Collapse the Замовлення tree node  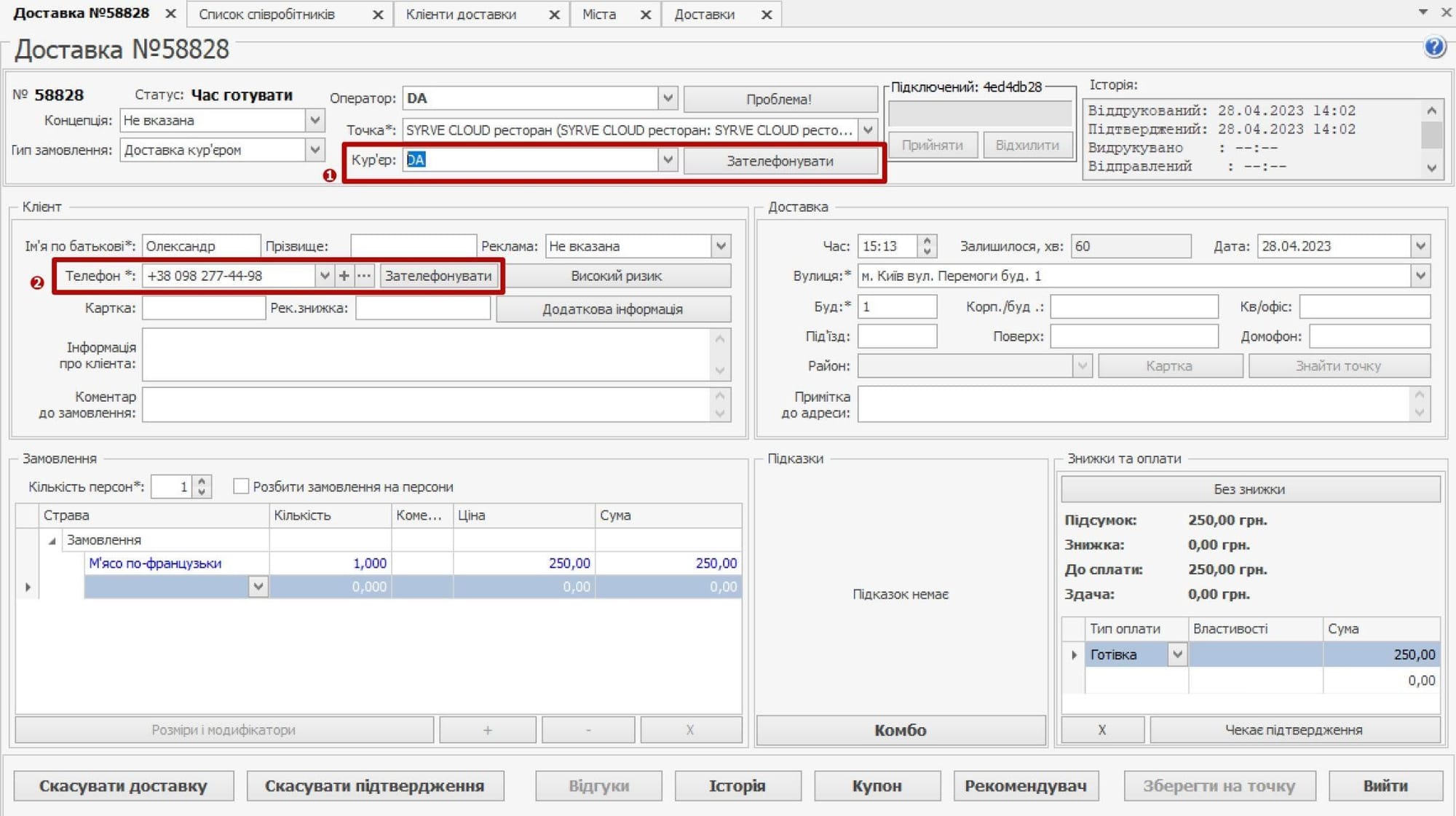click(x=52, y=541)
